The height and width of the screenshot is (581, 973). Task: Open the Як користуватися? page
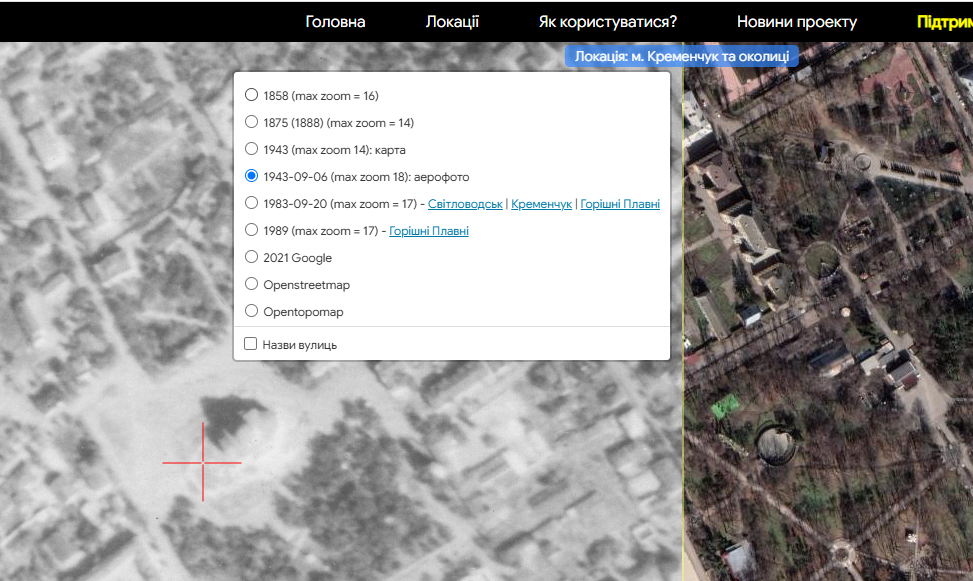[x=607, y=22]
